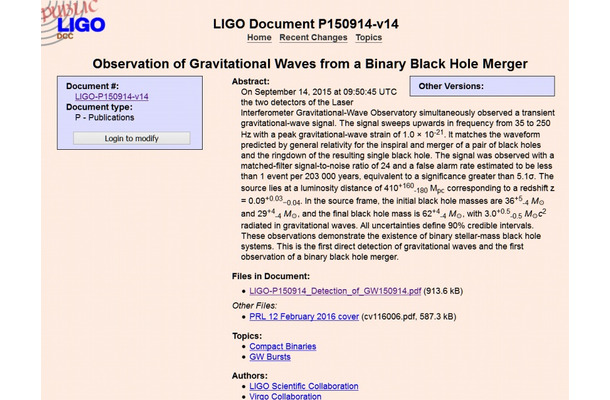Screen dimensions: 610x400
Task: Select the Compact Binaries topic link
Action: [x=282, y=346]
